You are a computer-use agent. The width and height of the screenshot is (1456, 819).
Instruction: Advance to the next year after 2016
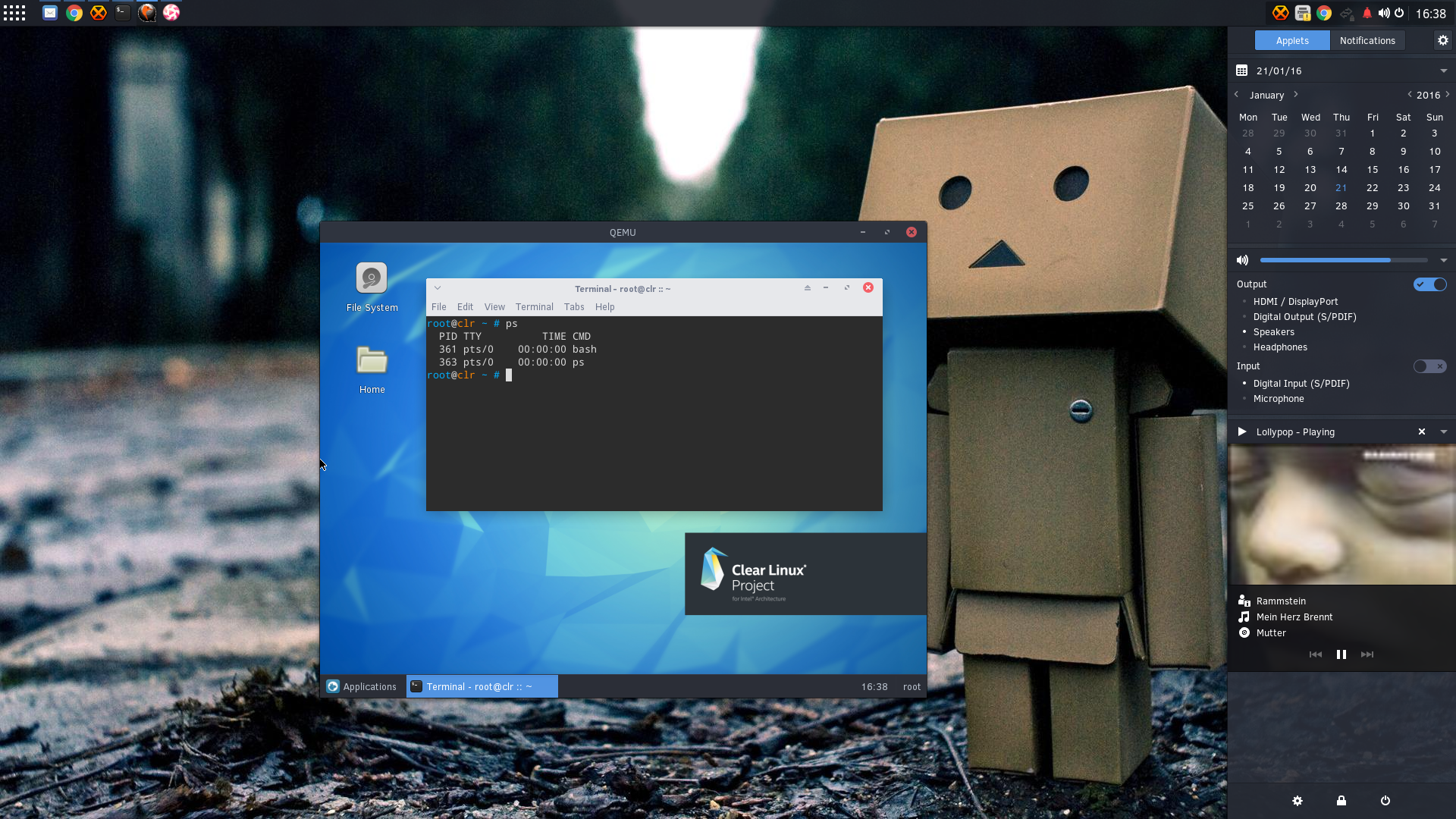1448,95
